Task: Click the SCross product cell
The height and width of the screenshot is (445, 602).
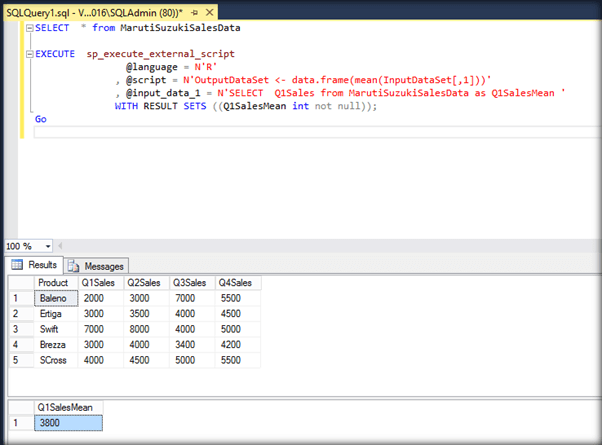Action: [x=53, y=359]
